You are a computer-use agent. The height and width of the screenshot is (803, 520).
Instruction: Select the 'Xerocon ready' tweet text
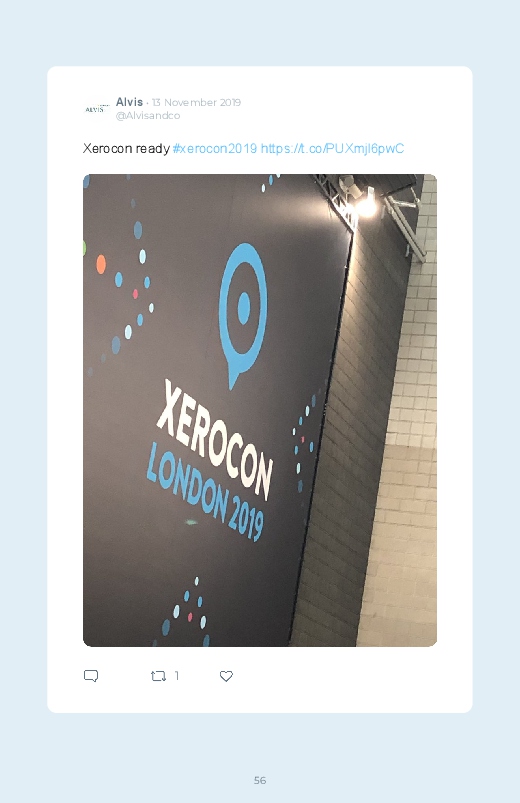(x=126, y=149)
